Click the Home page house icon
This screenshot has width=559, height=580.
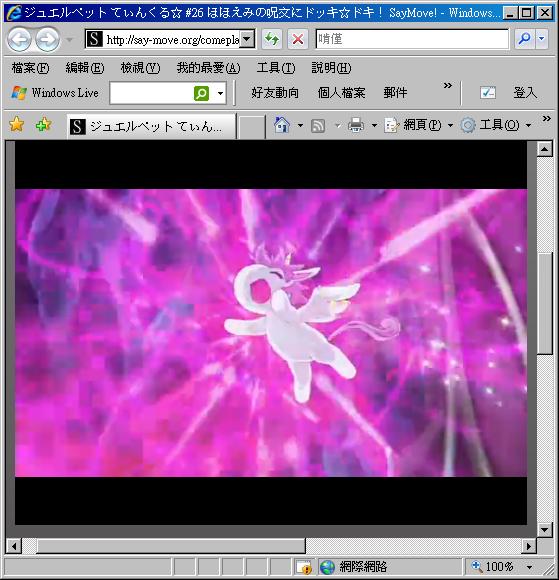(x=282, y=125)
